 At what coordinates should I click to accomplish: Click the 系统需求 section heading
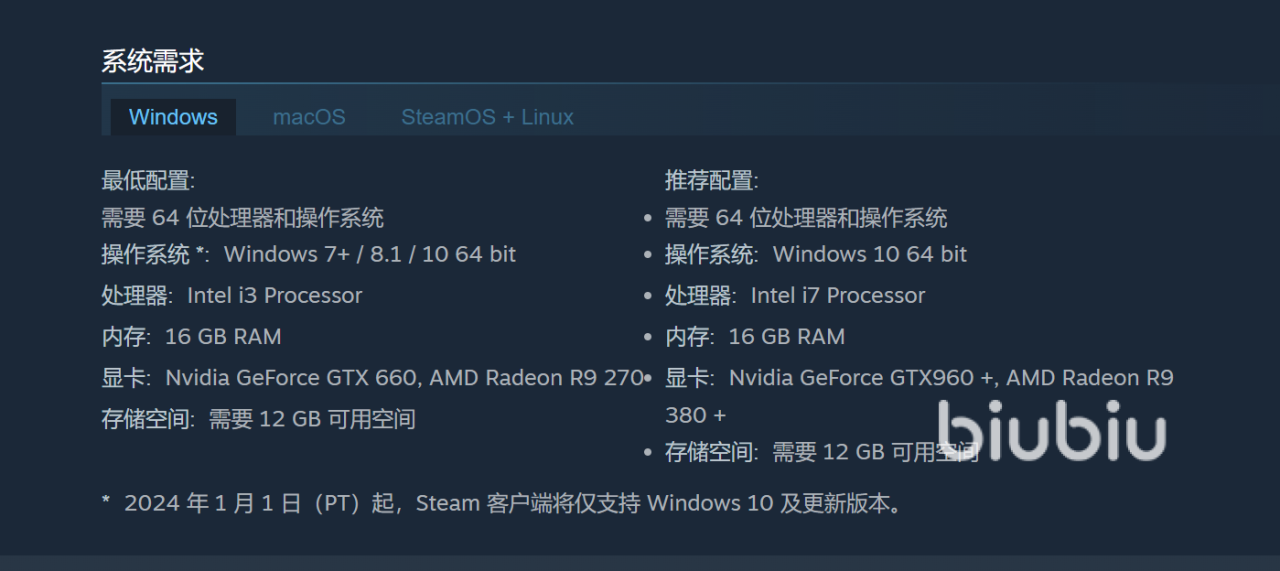[x=153, y=61]
